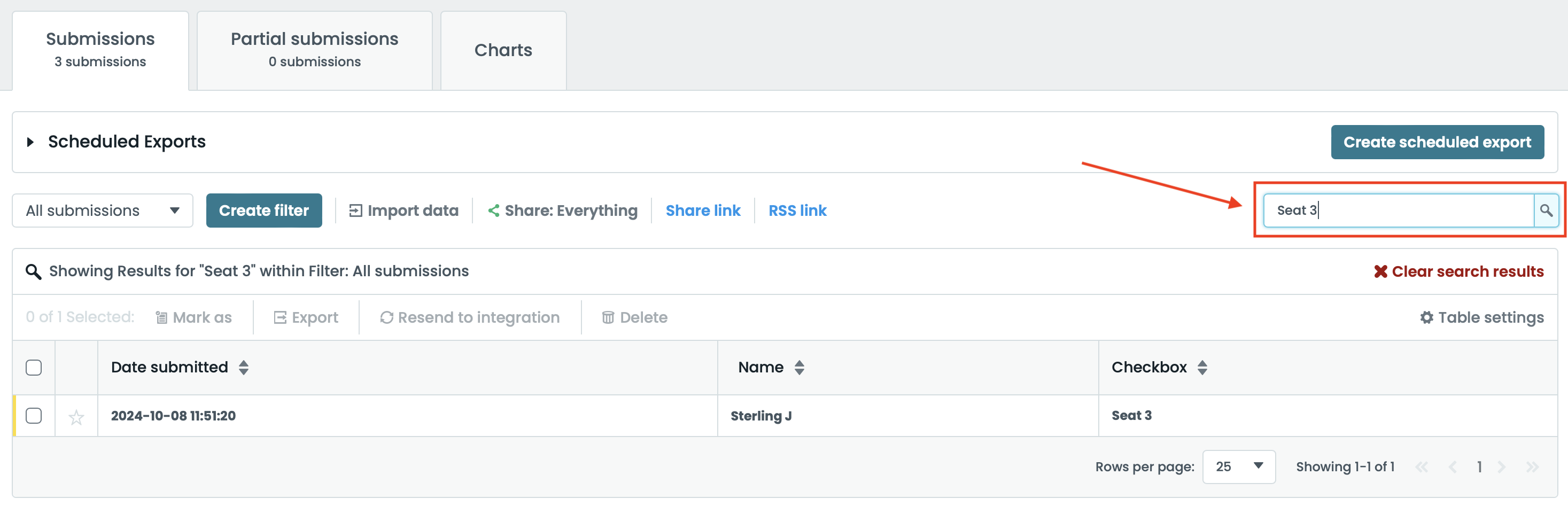Click the magnifying glass search button
The image size is (1568, 514).
[x=1546, y=211]
